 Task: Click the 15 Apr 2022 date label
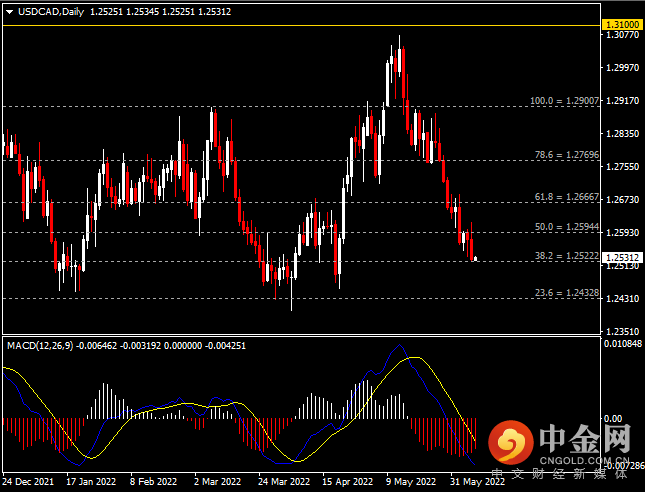(x=347, y=481)
